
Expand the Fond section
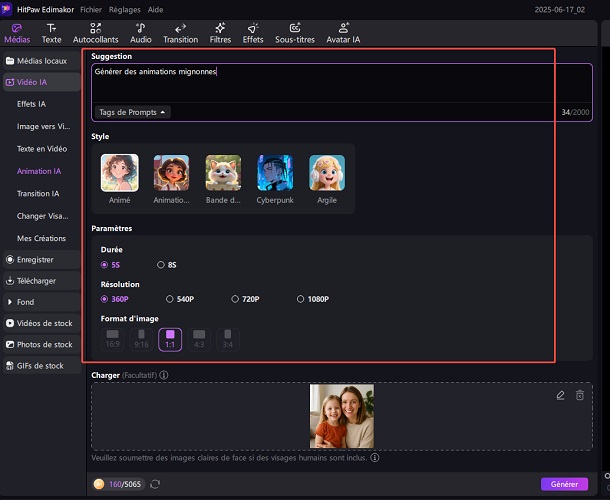pyautogui.click(x=42, y=302)
